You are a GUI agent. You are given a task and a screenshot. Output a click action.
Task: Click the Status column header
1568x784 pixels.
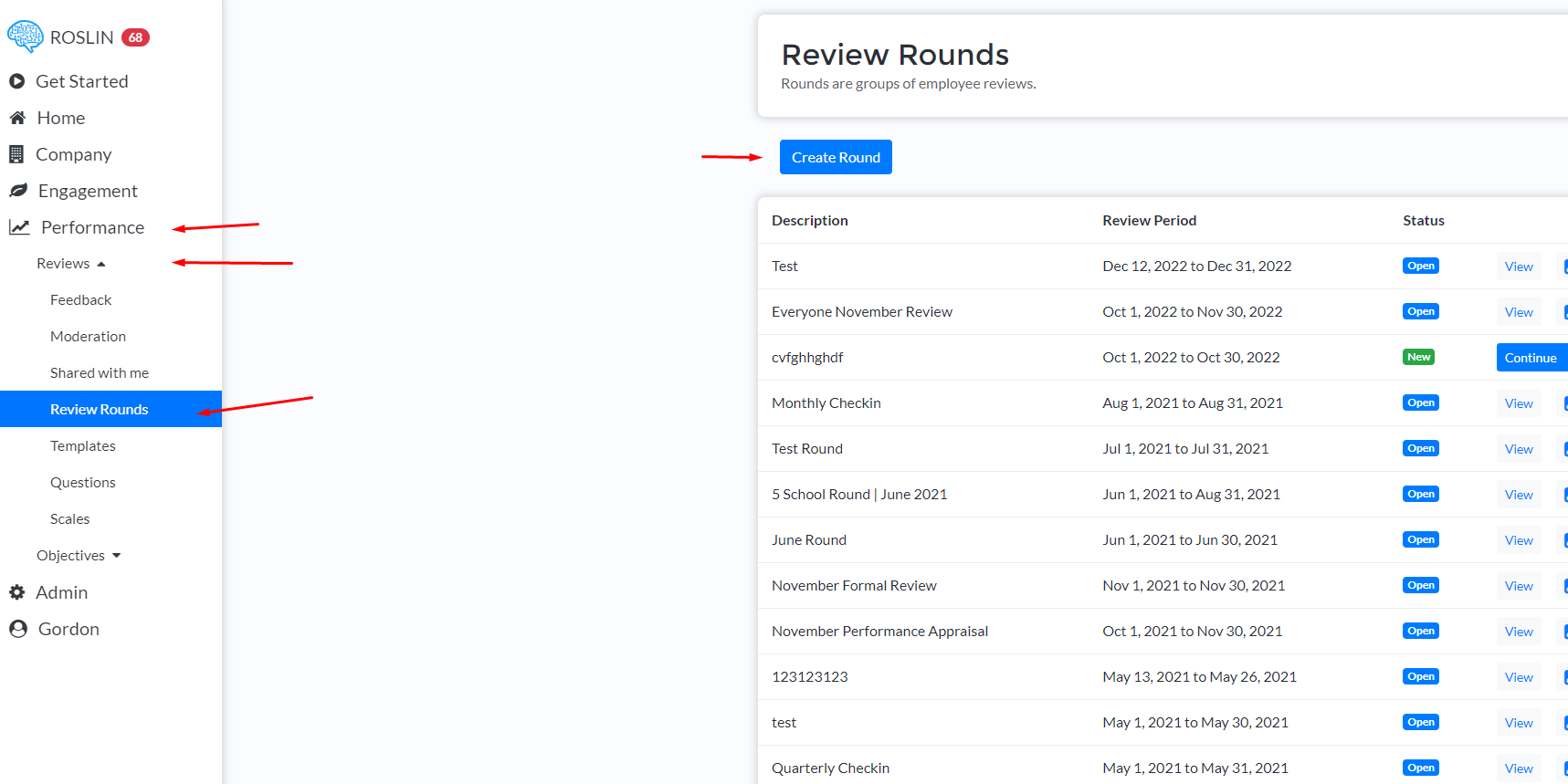tap(1424, 221)
